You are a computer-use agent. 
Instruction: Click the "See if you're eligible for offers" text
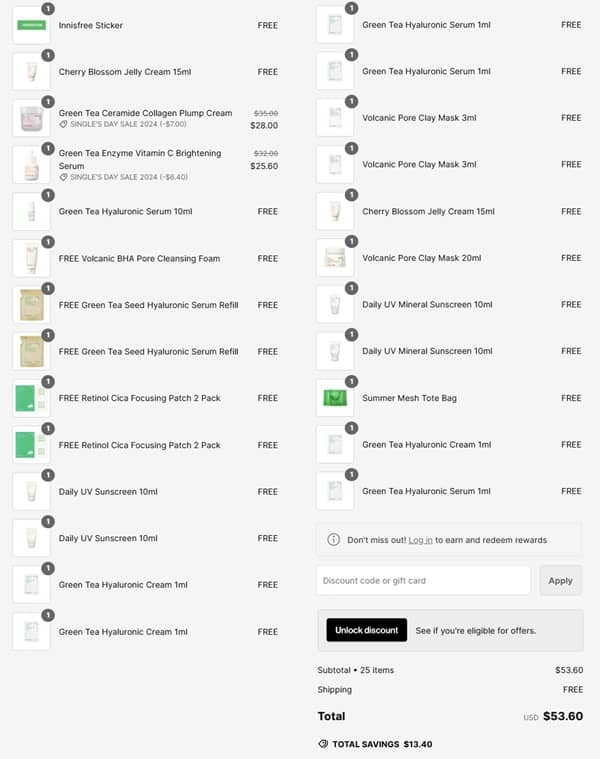[x=476, y=630]
